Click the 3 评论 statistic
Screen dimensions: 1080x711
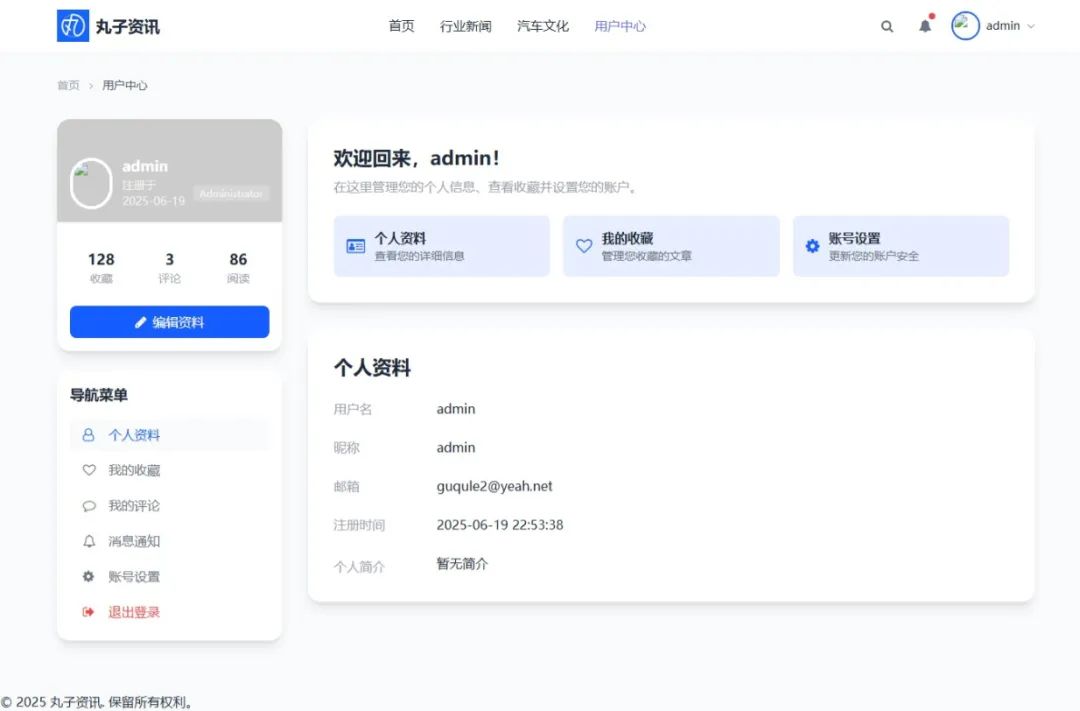pos(169,267)
